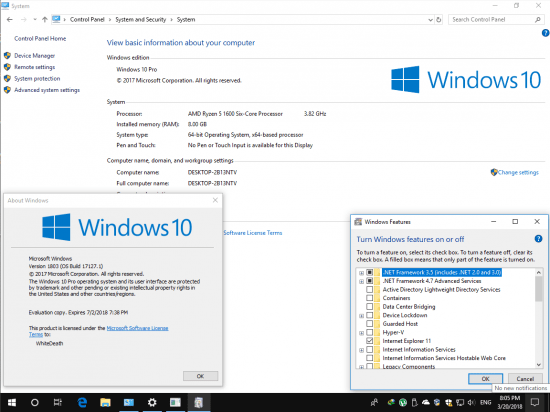Enable Containers feature checkbox
This screenshot has width=550, height=412.
pyautogui.click(x=369, y=298)
